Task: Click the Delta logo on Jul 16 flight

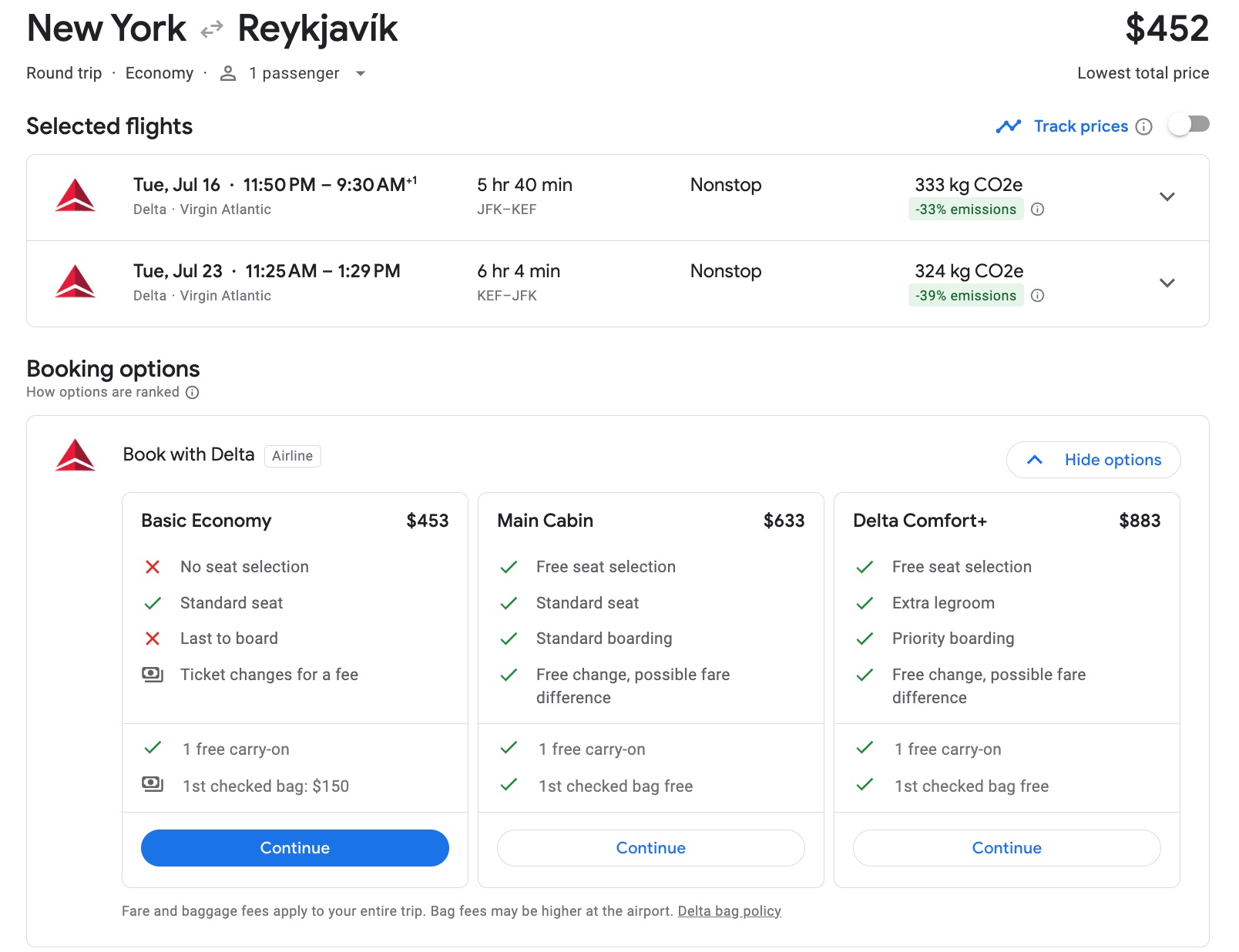Action: pyautogui.click(x=77, y=196)
